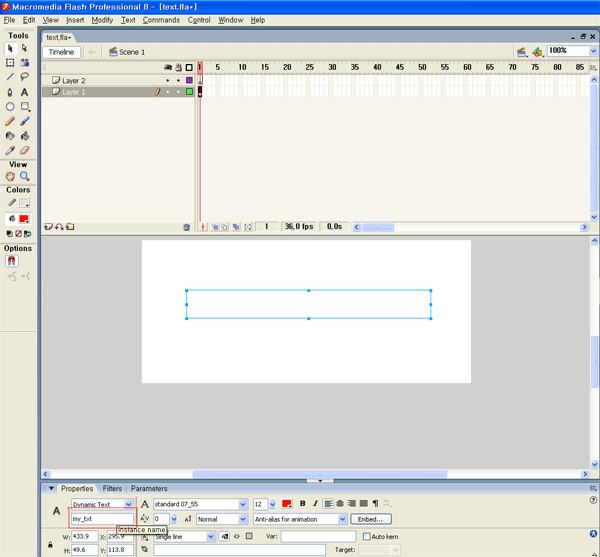Toggle Italic text style
The height and width of the screenshot is (557, 600).
315,504
